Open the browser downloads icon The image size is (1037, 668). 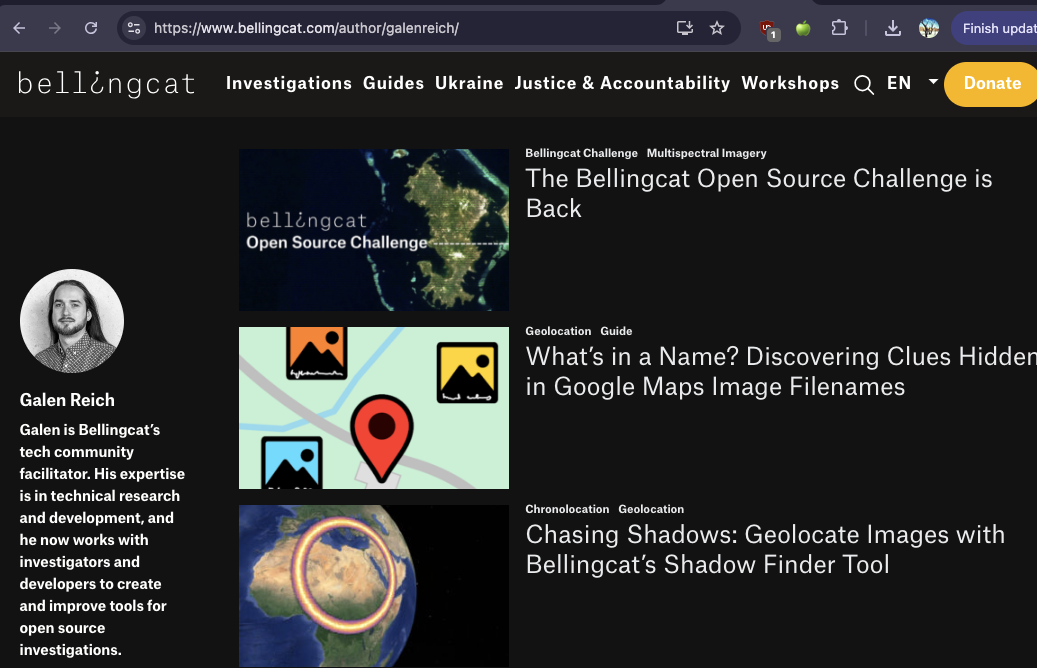pyautogui.click(x=893, y=28)
